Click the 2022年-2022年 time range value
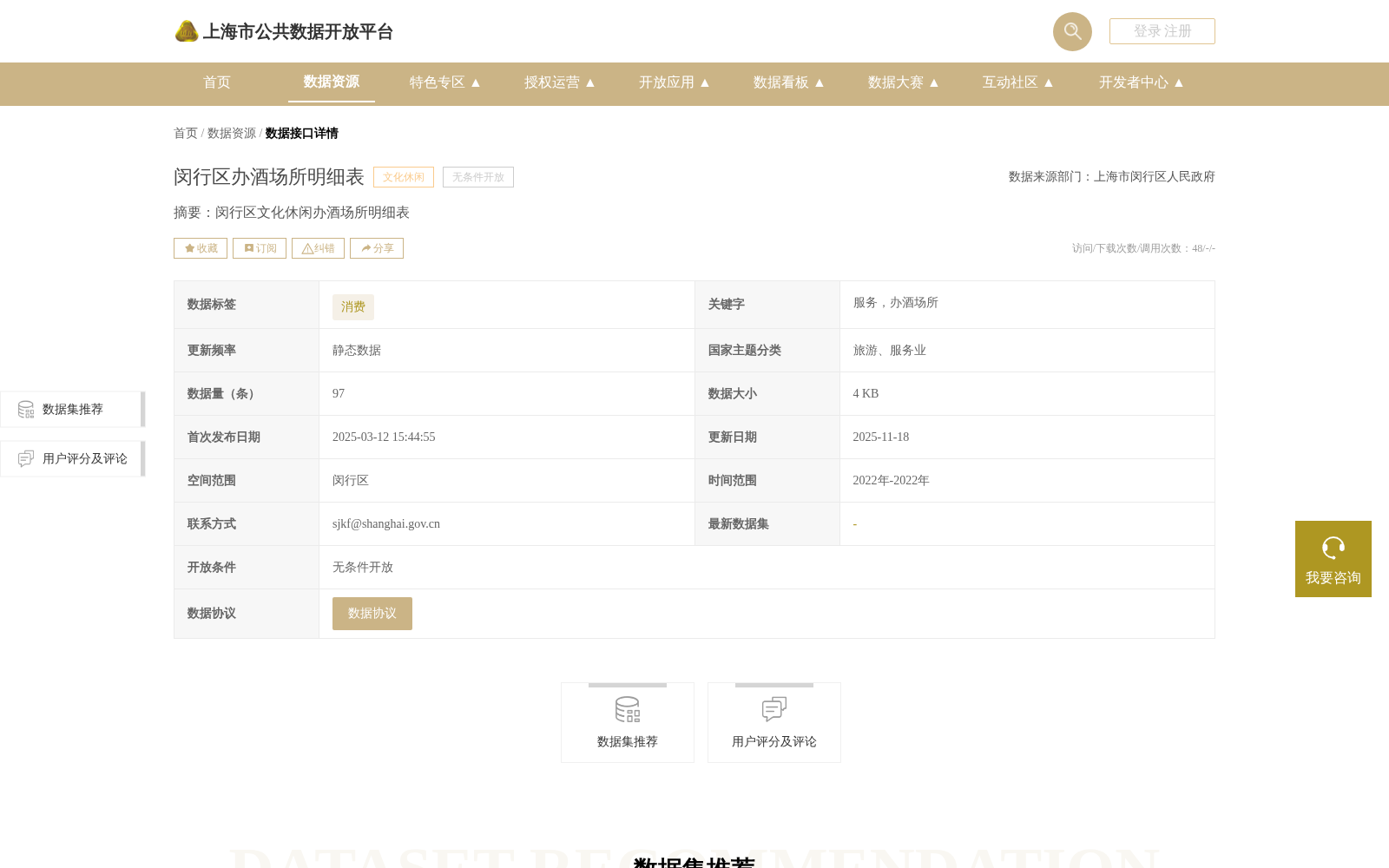 coord(892,481)
